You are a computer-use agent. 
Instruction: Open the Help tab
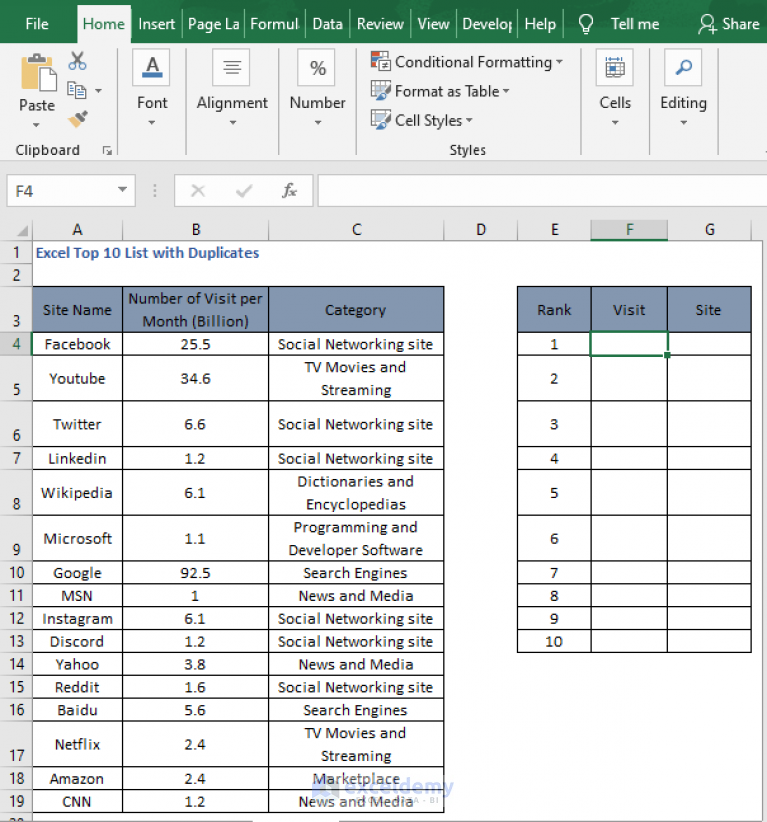pos(540,24)
